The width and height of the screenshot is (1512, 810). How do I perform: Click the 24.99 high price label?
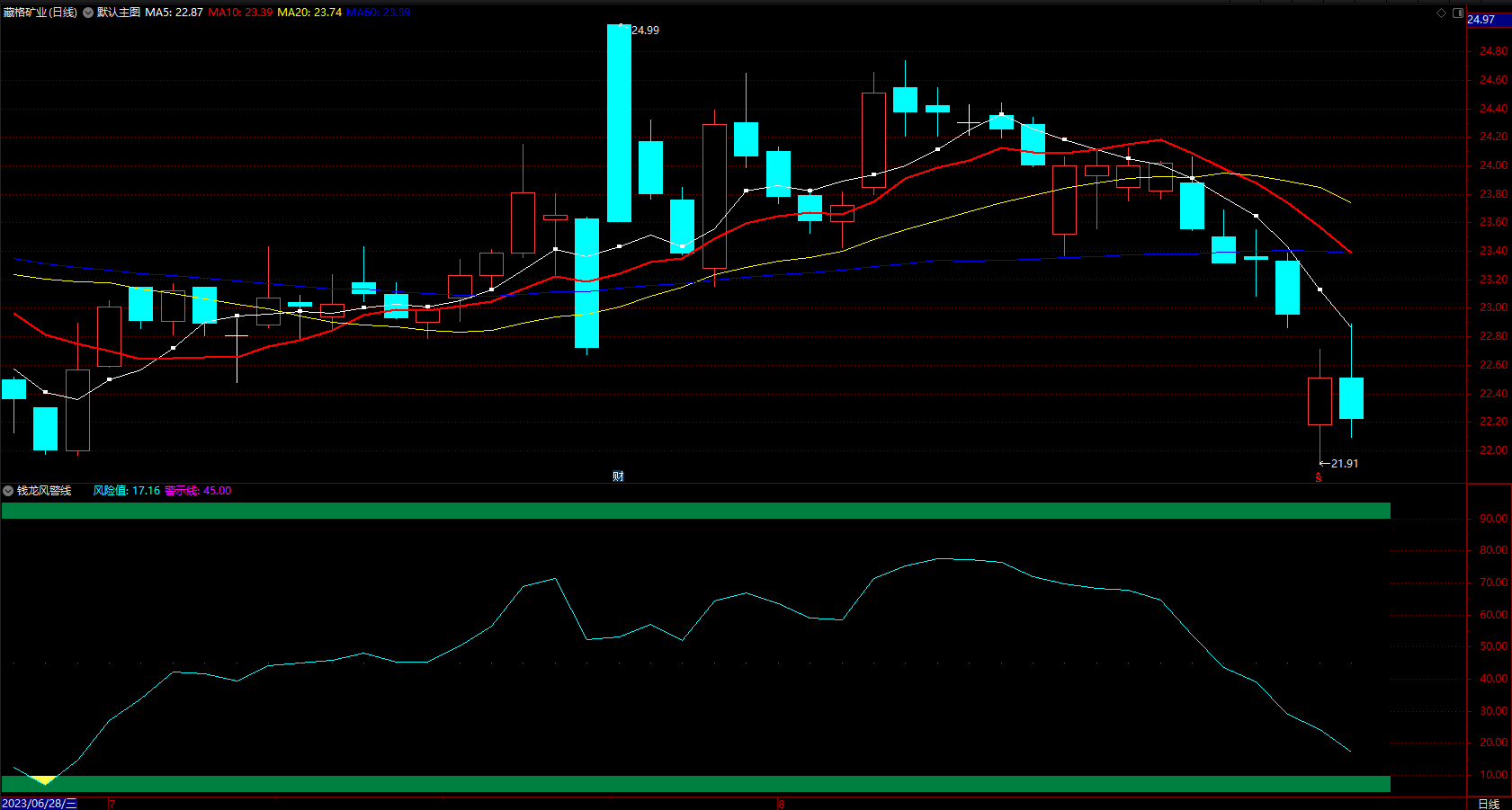(645, 31)
